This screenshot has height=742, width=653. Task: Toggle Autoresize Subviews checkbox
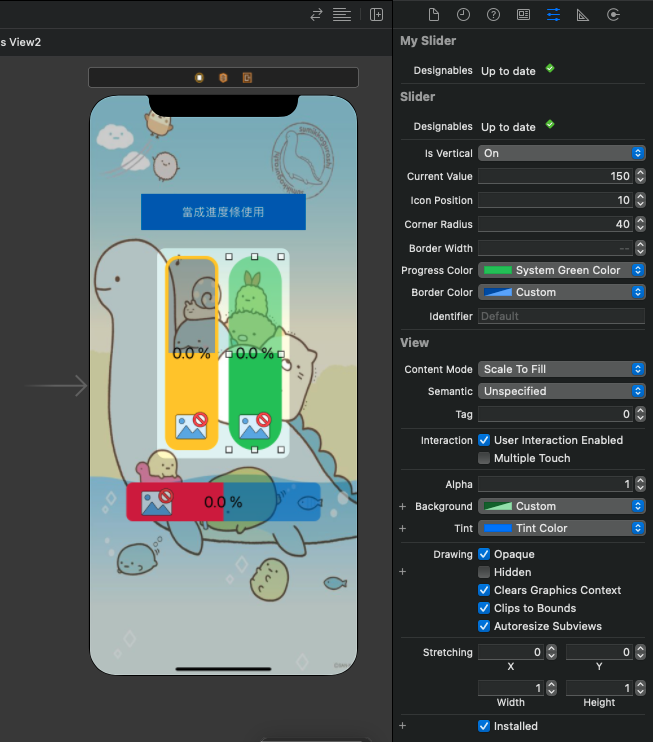point(484,626)
